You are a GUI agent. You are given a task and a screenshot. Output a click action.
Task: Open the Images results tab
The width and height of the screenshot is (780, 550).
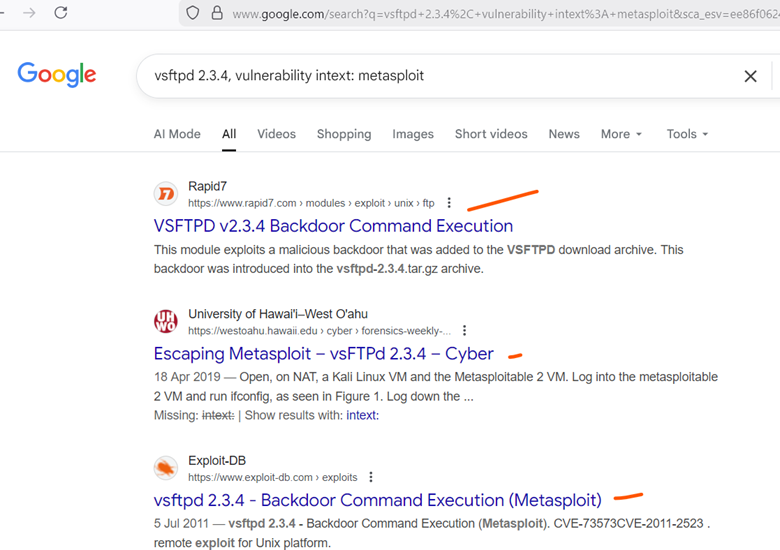pos(413,134)
